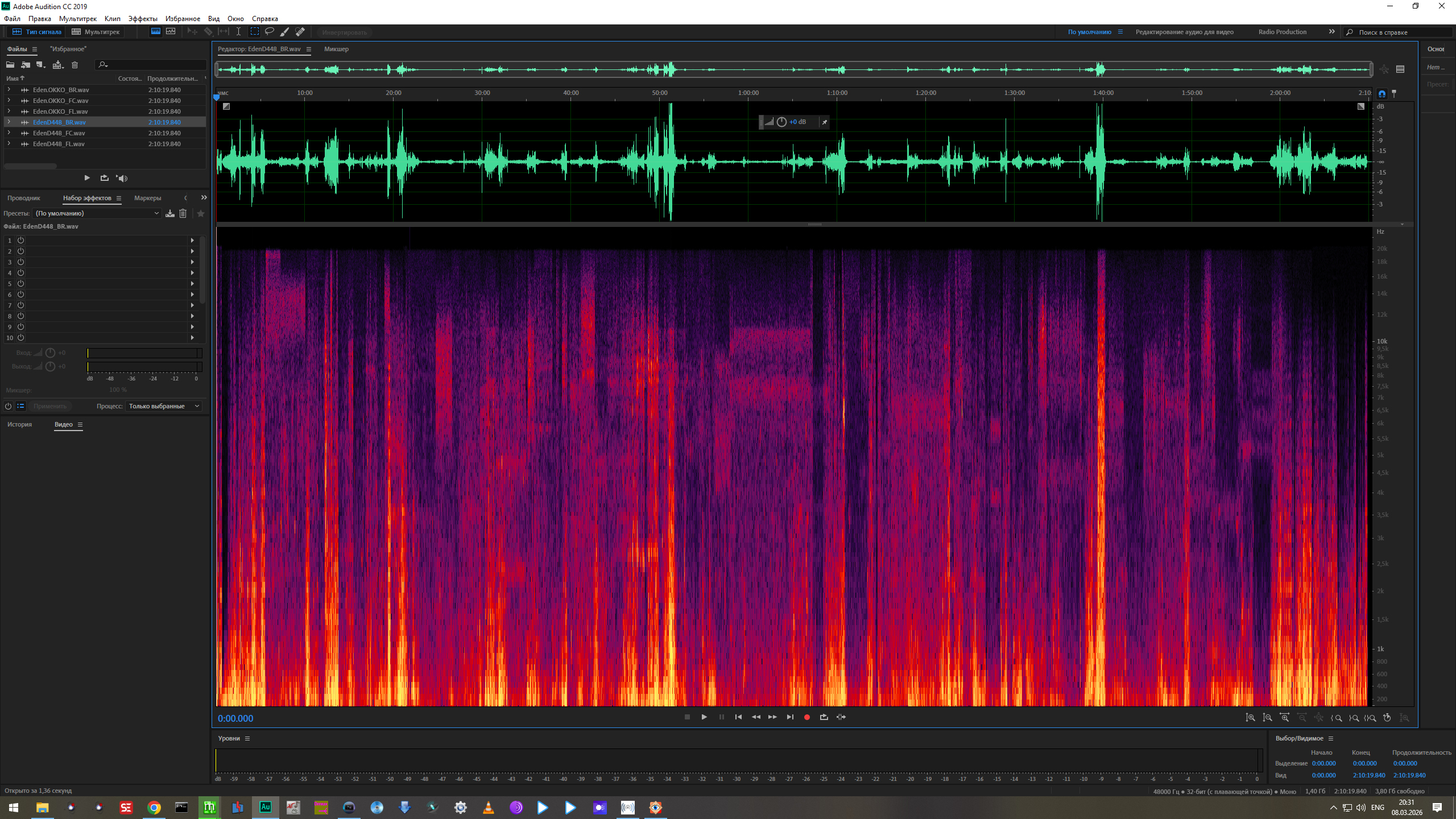Image resolution: width=1456 pixels, height=819 pixels.
Task: Open the Эффекты menu
Action: (142, 19)
